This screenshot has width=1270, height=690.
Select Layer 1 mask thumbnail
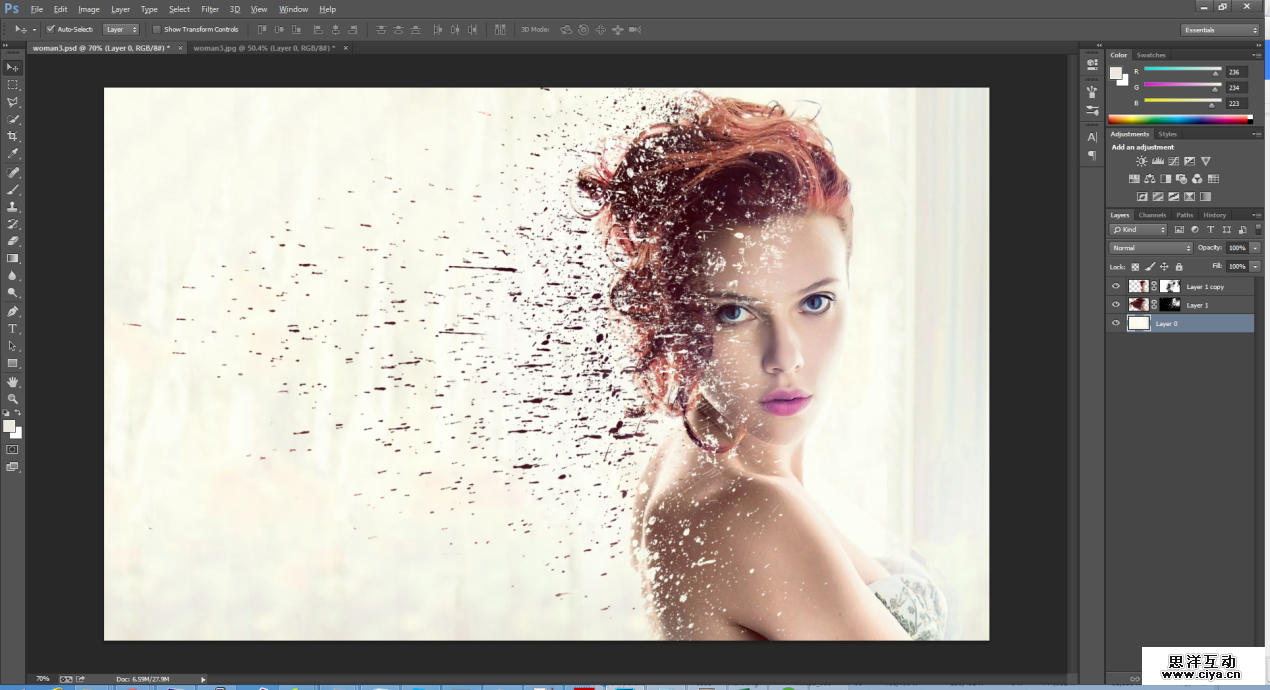pyautogui.click(x=1169, y=305)
